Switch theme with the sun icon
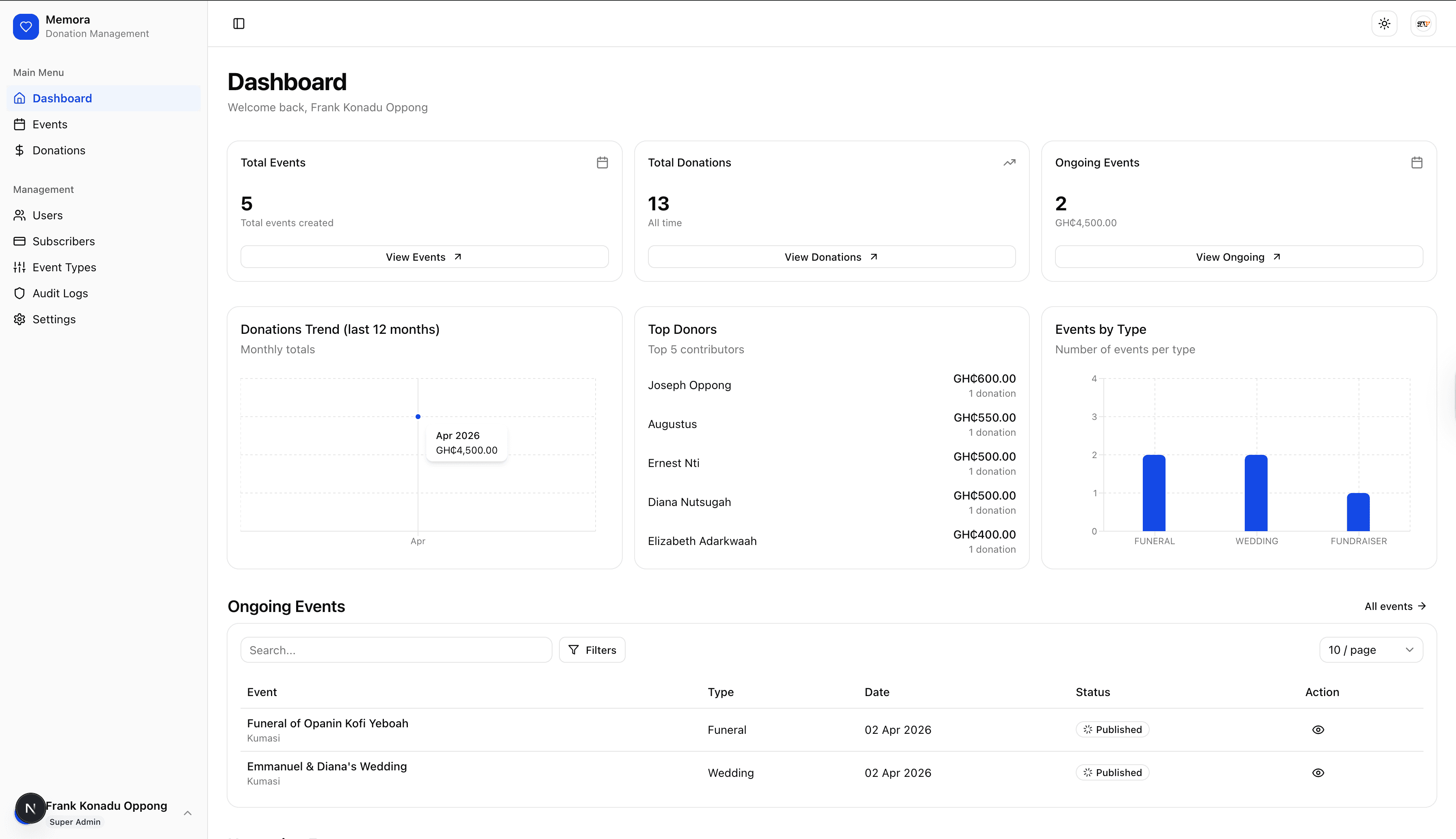Viewport: 1456px width, 839px height. (x=1384, y=24)
